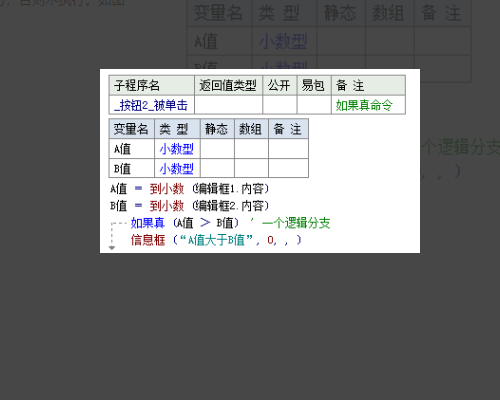Click '小数型' type in the A值 row
Image resolution: width=500 pixels, height=400 pixels.
pyautogui.click(x=177, y=149)
